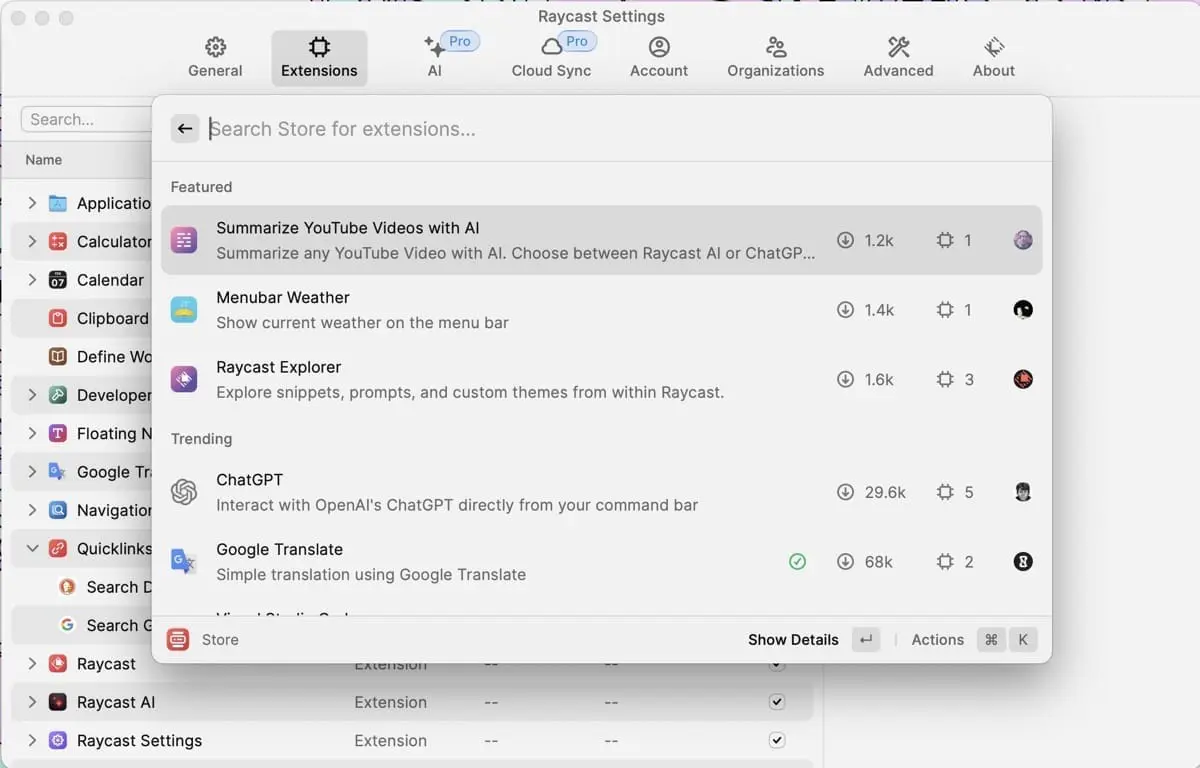Click the Extension type cell for Raycast AI
1200x768 pixels.
pos(390,702)
